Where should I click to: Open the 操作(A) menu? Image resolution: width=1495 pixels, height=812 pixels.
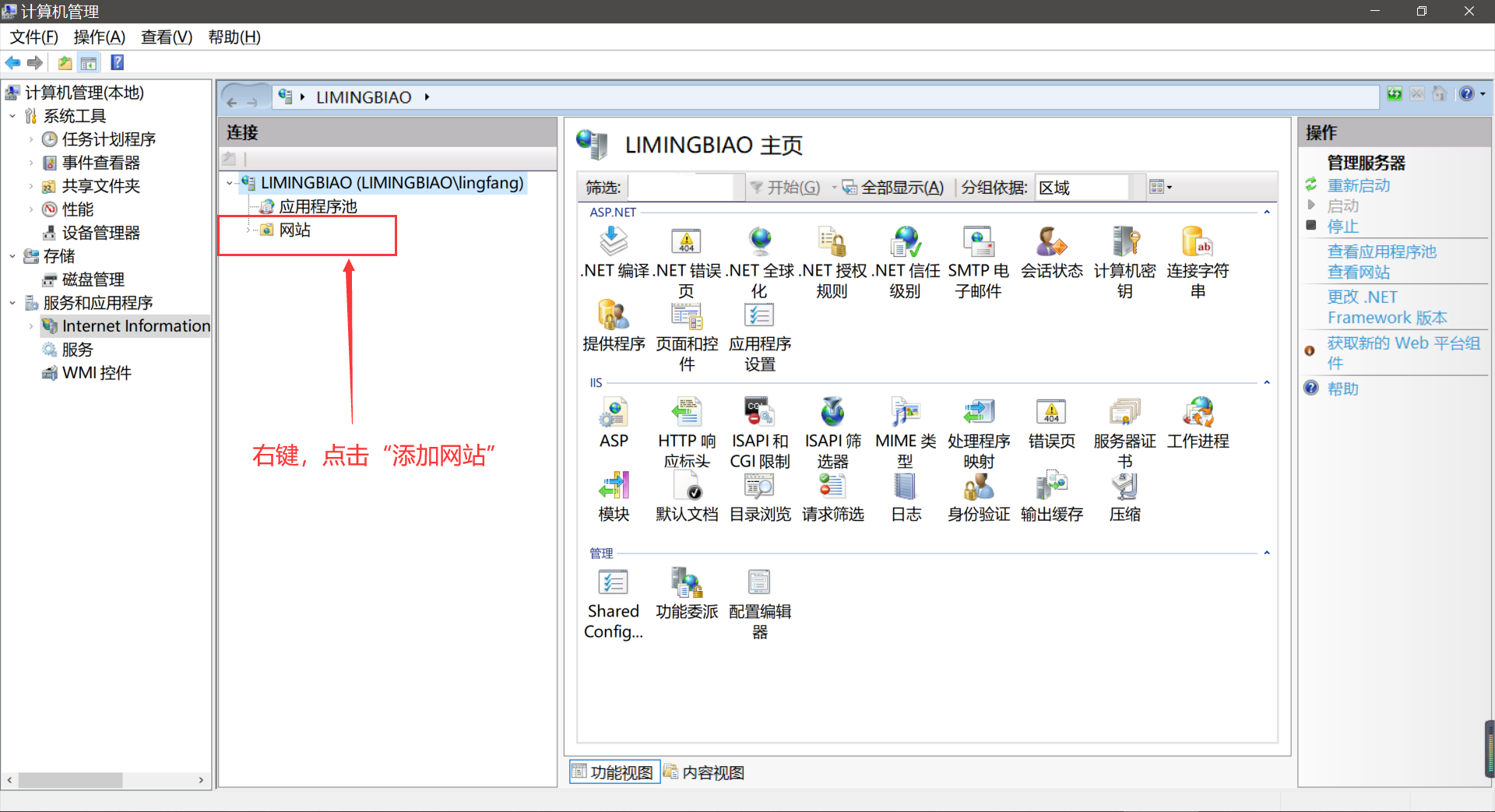tap(99, 37)
